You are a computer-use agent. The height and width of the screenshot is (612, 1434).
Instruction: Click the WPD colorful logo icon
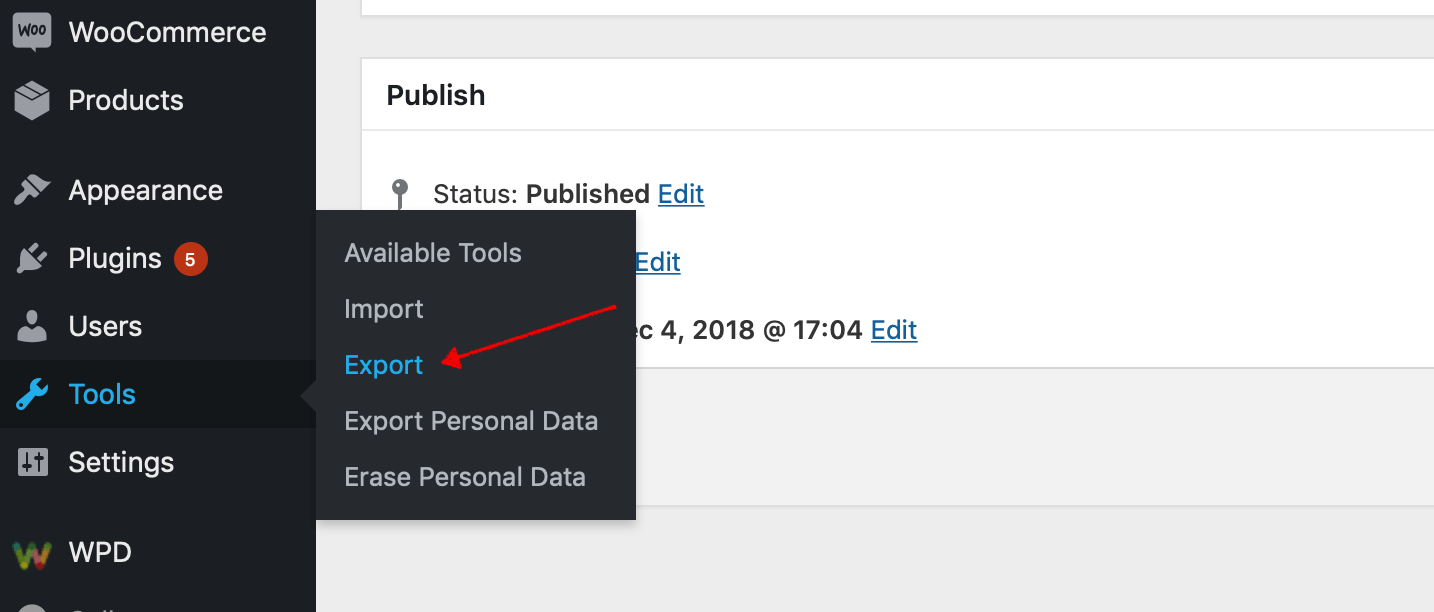coord(32,552)
